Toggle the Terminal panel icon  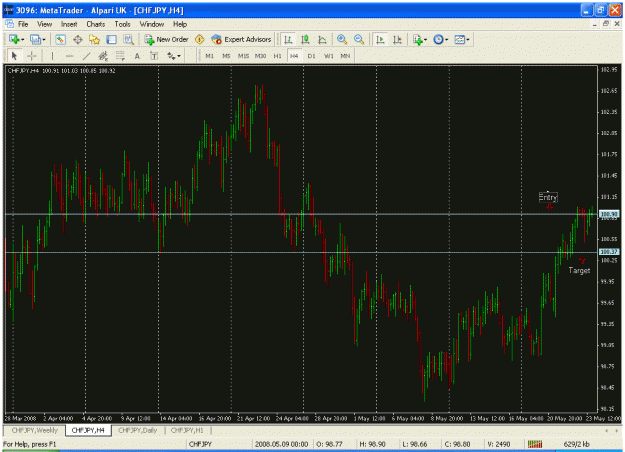tap(112, 39)
